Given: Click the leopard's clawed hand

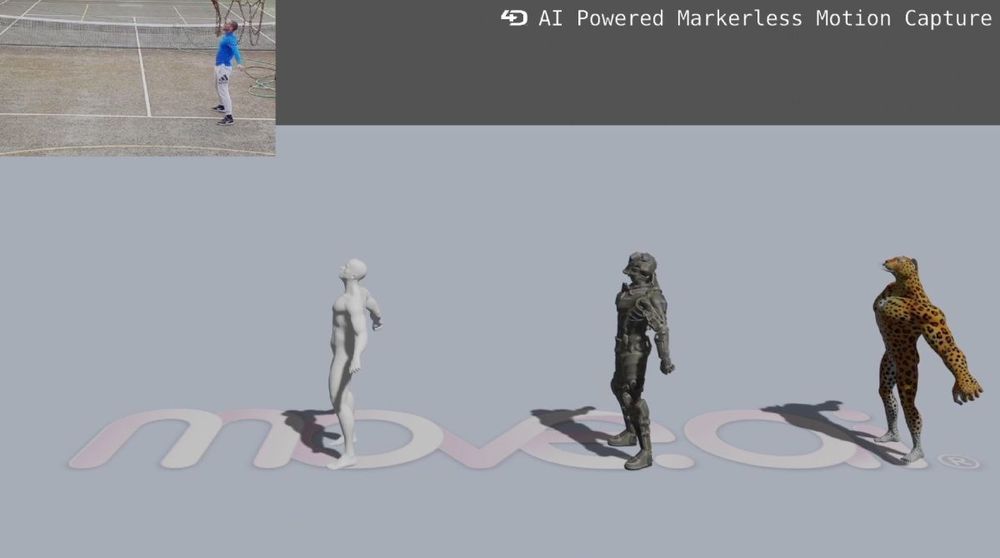Looking at the screenshot, I should pyautogui.click(x=967, y=389).
